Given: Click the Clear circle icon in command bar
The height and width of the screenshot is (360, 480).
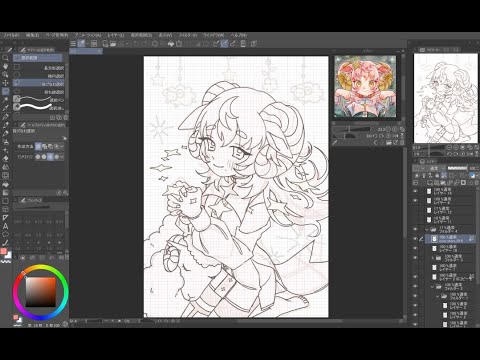Looking at the screenshot, I should 155,44.
